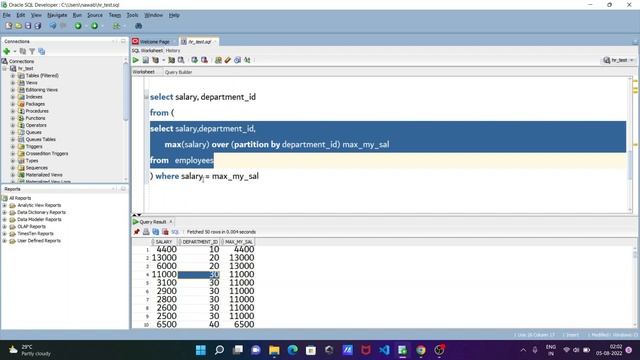This screenshot has height=360, width=640.
Task: Click the Filter funnel icon in Connections
Action: (32, 51)
